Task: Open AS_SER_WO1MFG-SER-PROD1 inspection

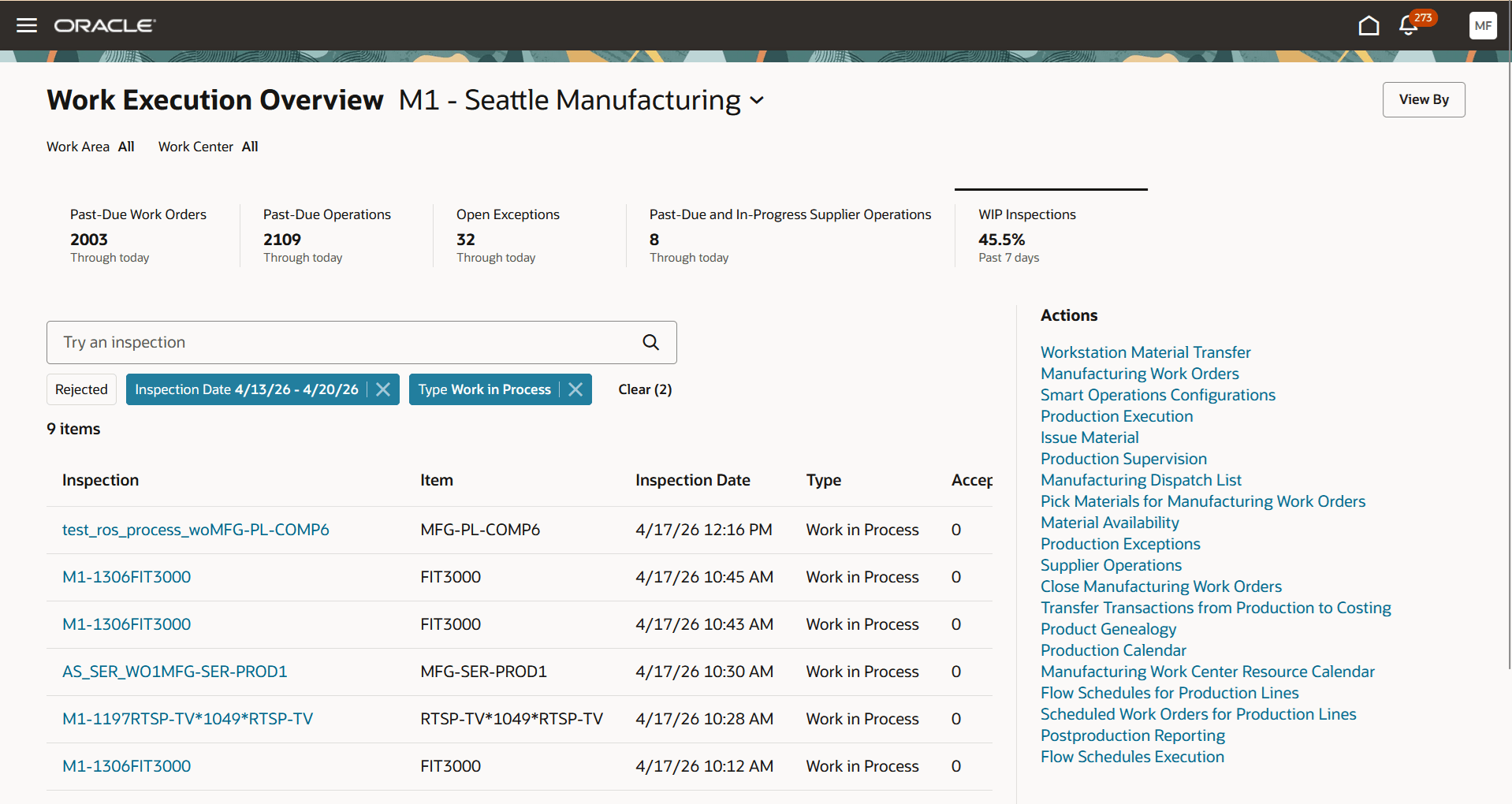Action: click(x=174, y=672)
